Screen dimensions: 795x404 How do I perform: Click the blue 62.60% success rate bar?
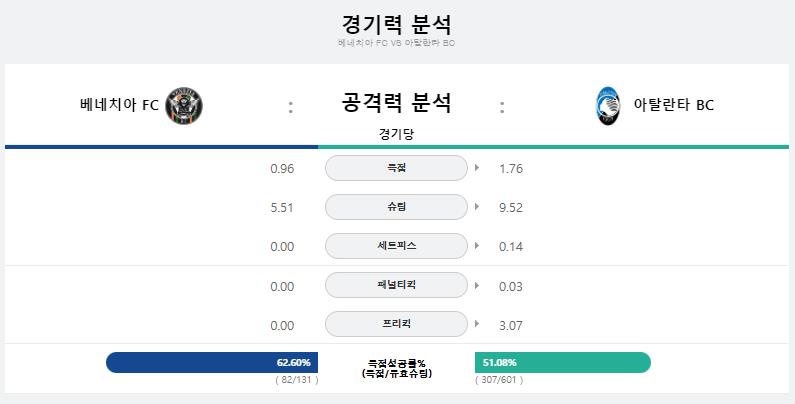tap(212, 362)
